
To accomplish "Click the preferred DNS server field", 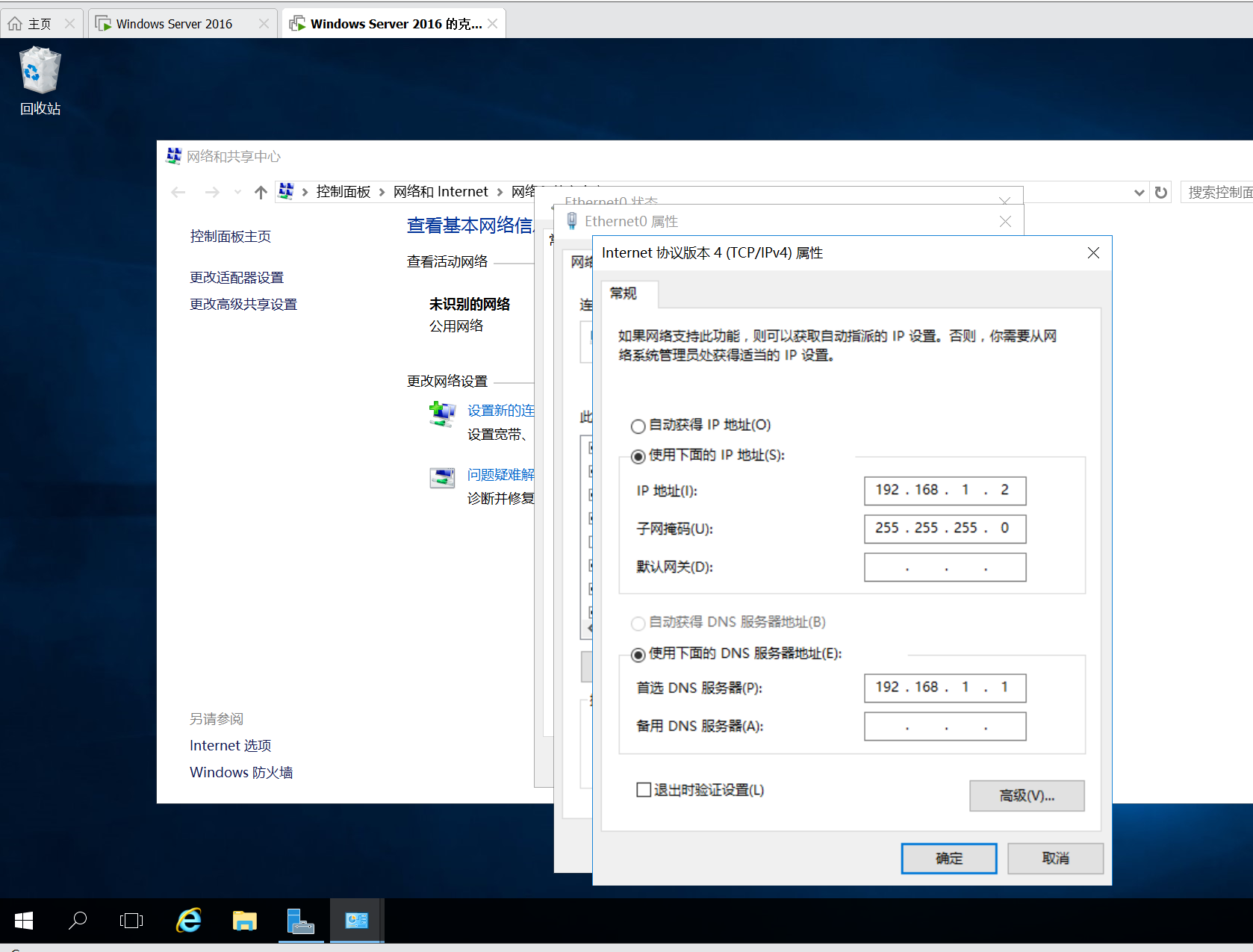I will tap(945, 688).
